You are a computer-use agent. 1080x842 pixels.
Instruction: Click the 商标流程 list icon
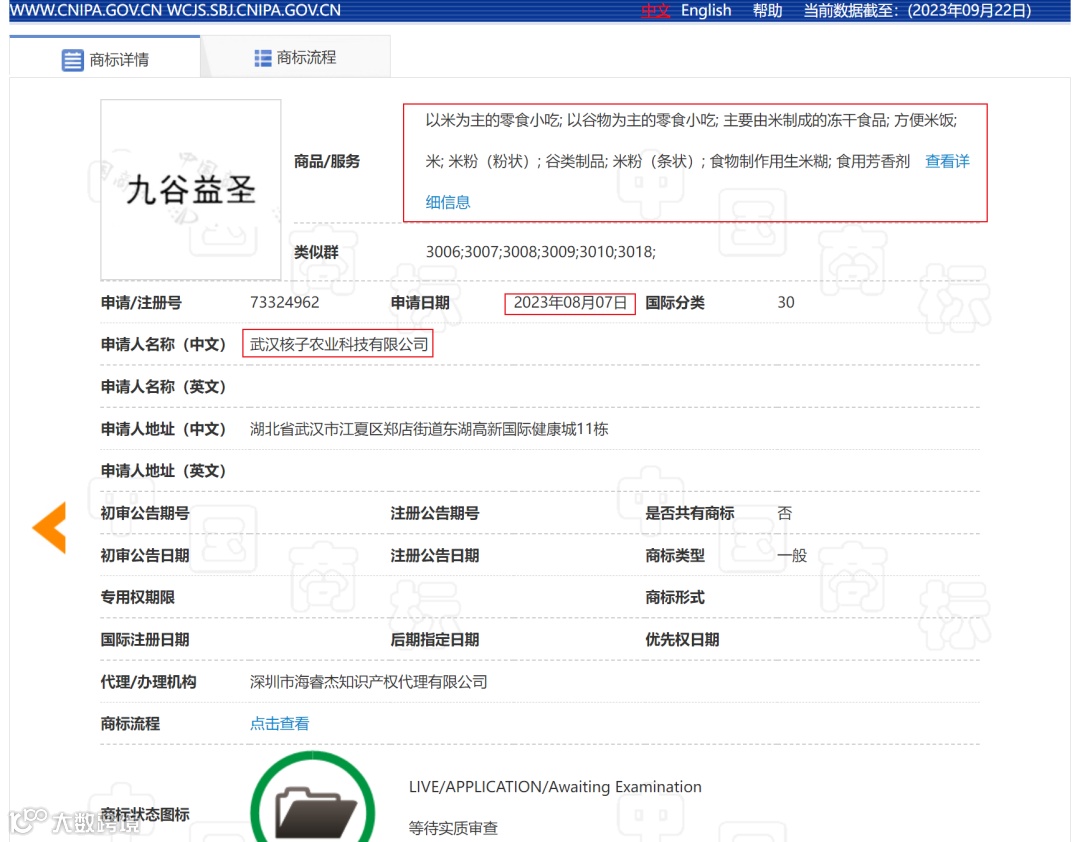[x=262, y=59]
